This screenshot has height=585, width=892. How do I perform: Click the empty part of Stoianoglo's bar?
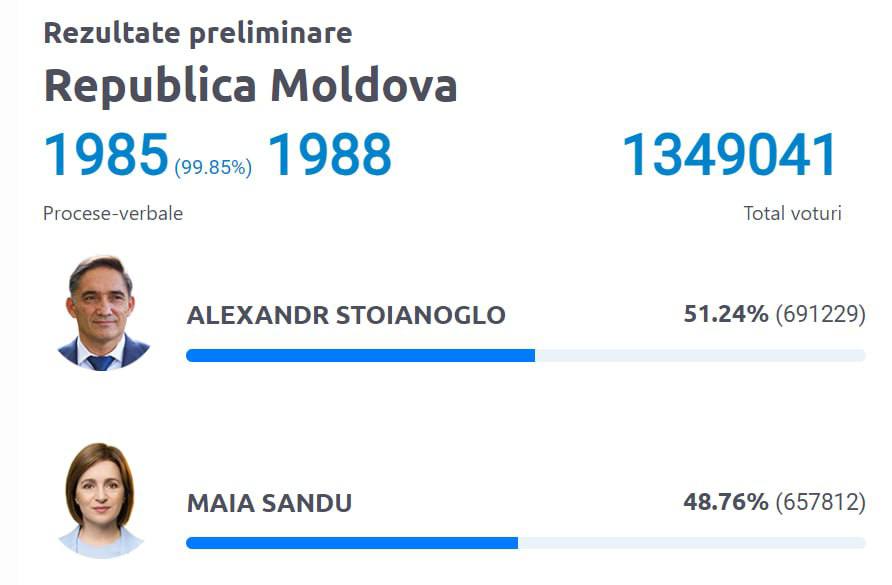(x=700, y=355)
